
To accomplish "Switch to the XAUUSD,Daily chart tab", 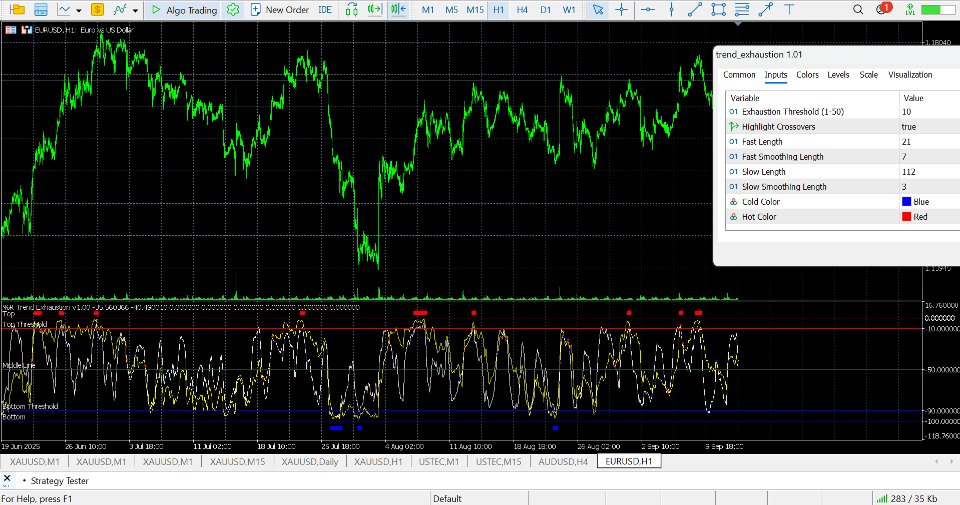I will pos(310,462).
